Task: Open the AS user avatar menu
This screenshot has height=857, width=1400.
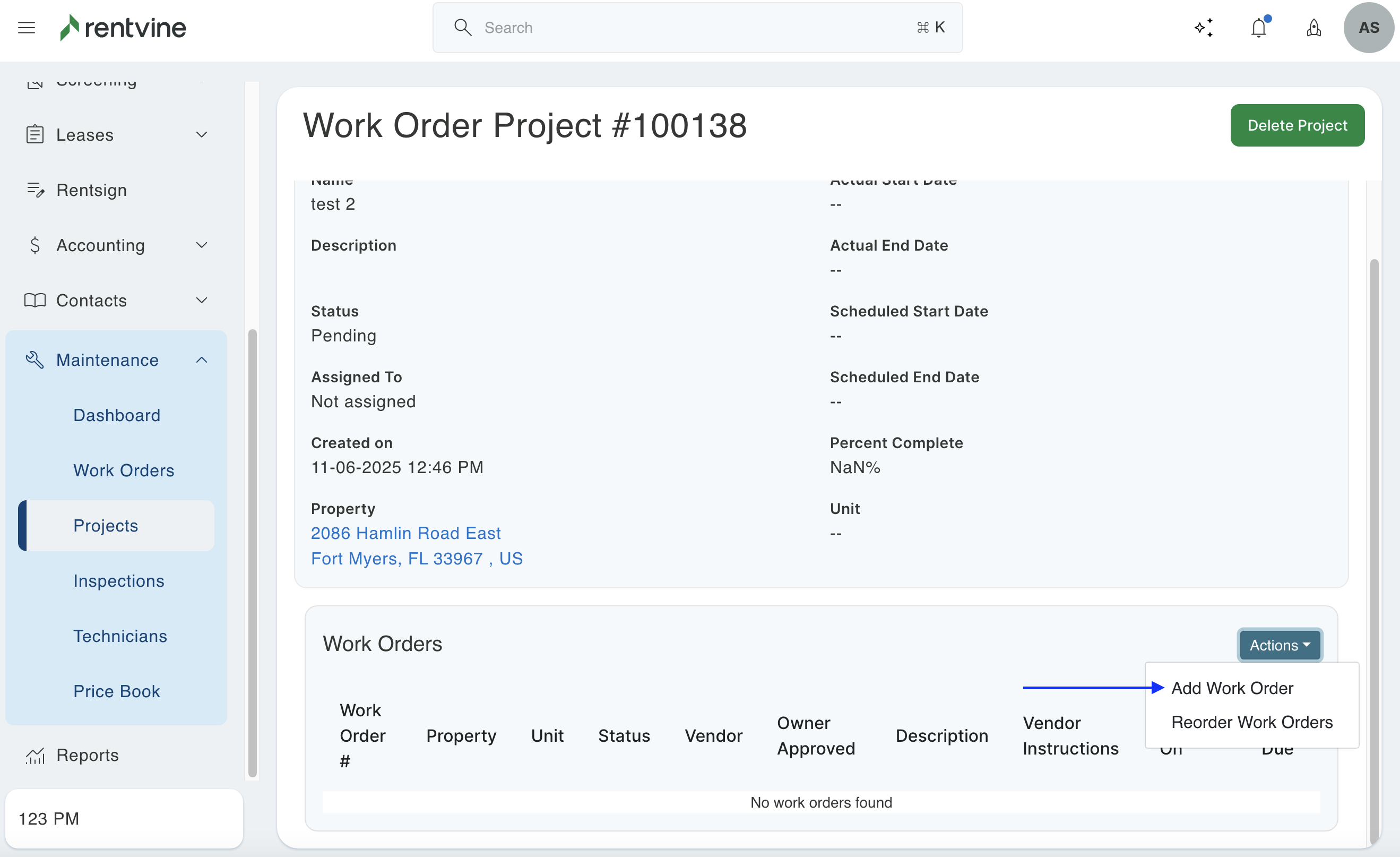Action: [1368, 27]
